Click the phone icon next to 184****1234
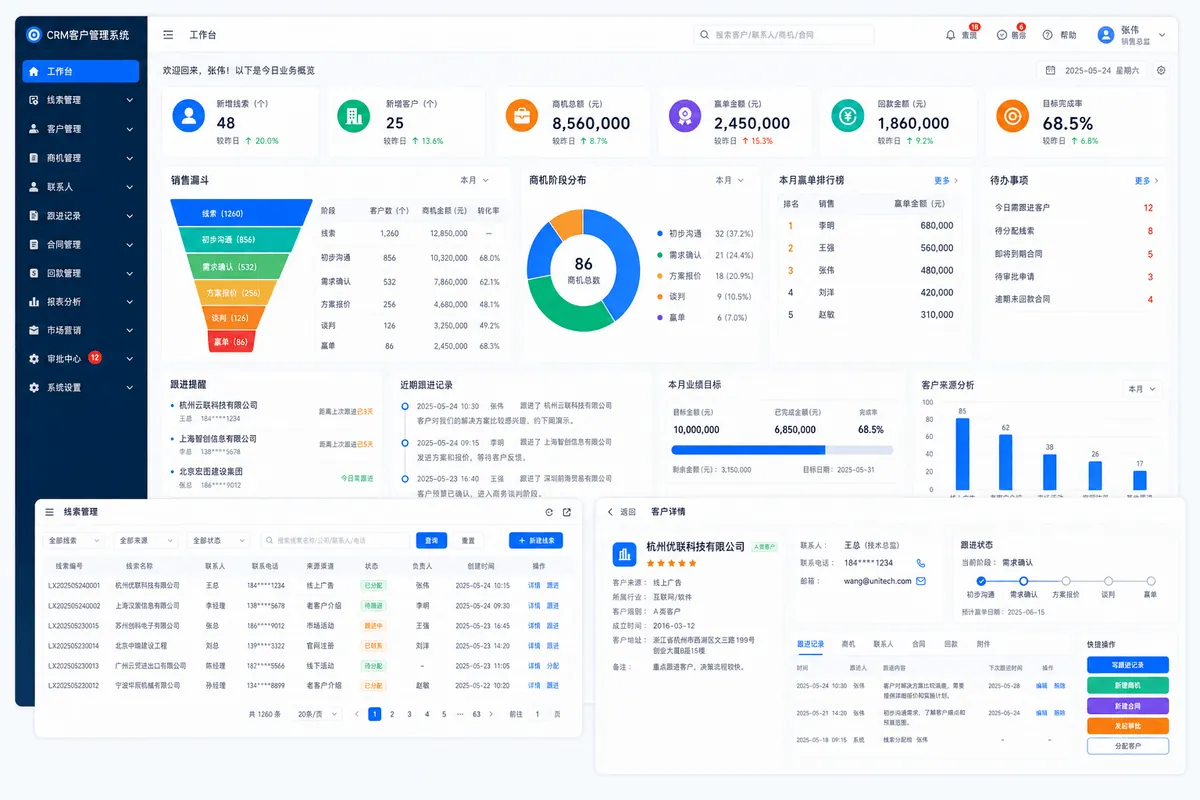1200x800 pixels. (921, 563)
